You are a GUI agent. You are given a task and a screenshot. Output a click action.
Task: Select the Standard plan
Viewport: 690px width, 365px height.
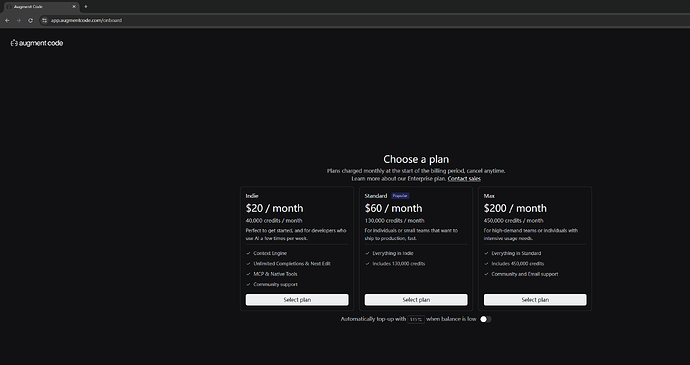pos(416,300)
